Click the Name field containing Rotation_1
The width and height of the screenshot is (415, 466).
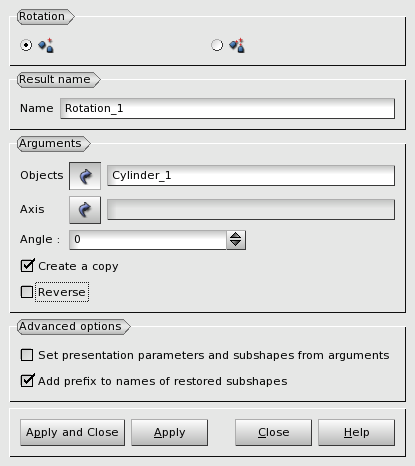coord(228,108)
